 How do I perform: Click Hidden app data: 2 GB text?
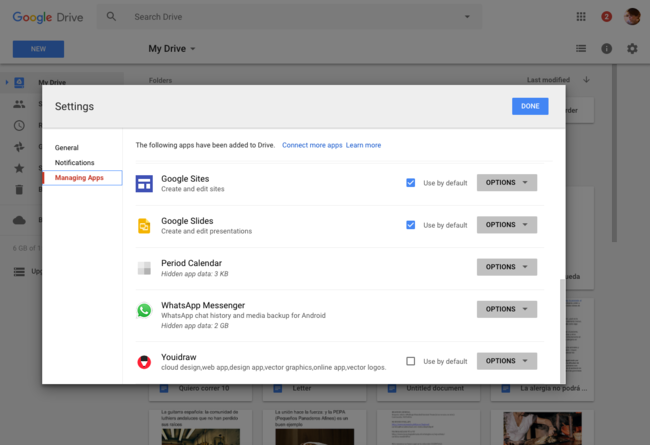click(194, 326)
